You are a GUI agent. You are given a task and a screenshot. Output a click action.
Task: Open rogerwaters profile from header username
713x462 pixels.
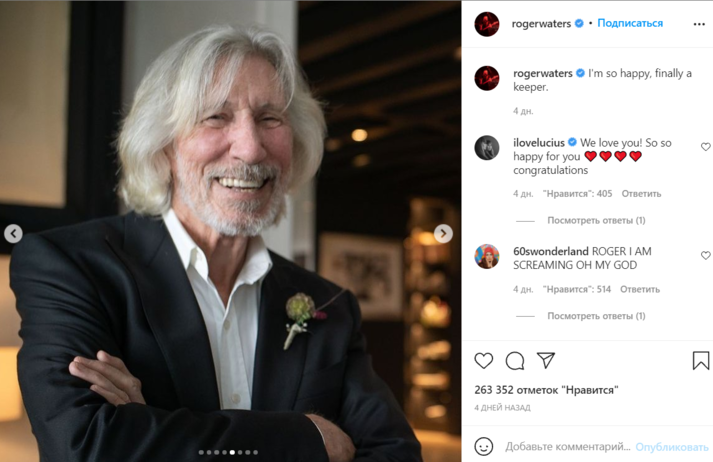541,23
